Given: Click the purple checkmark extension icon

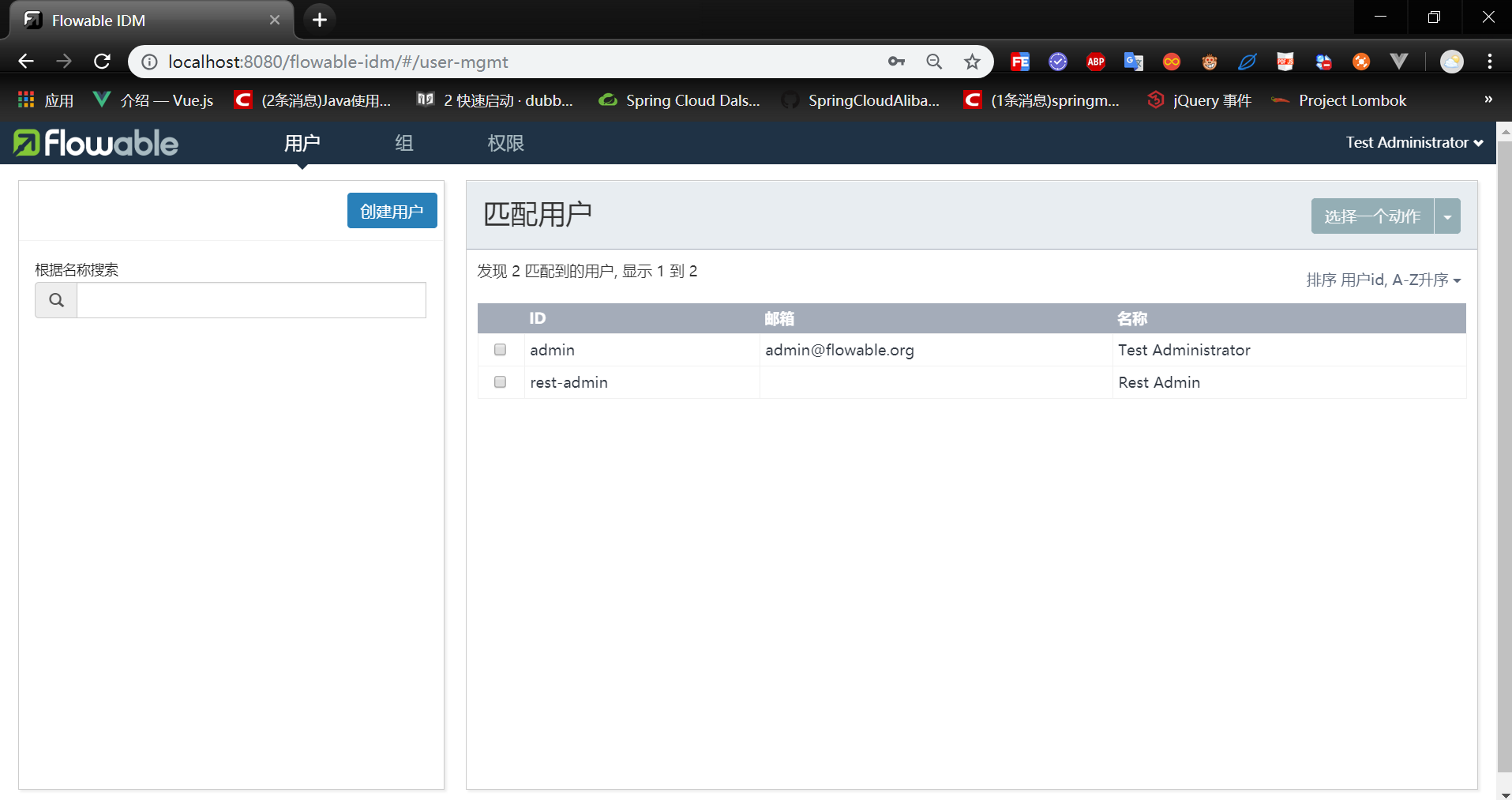Looking at the screenshot, I should [1058, 62].
